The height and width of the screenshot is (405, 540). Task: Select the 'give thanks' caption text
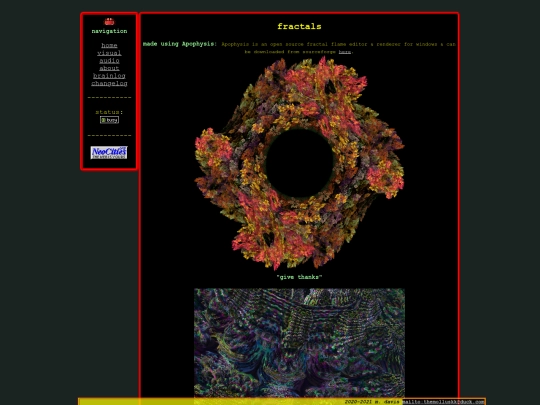coord(299,277)
